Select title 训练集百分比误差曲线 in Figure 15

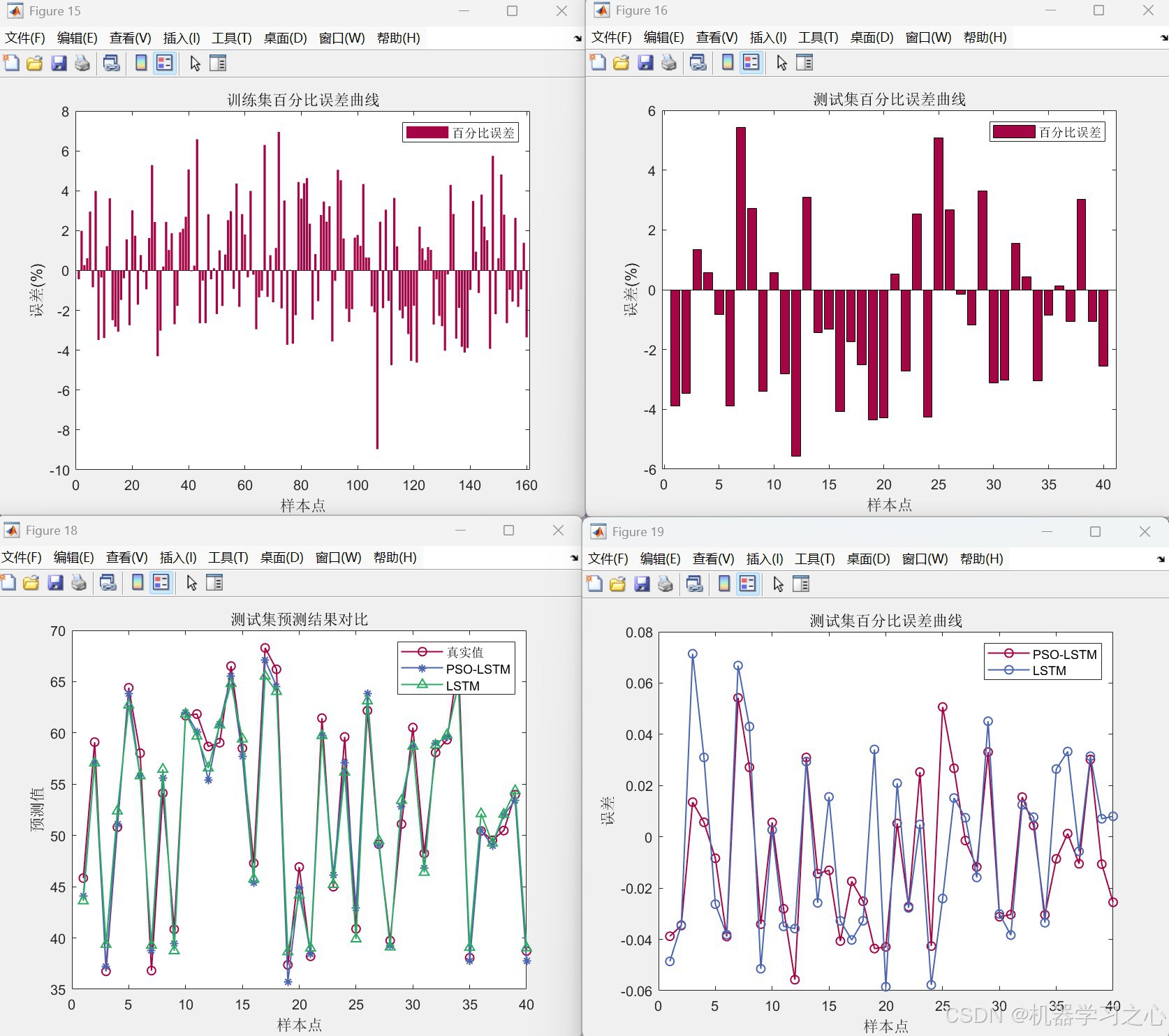point(303,100)
